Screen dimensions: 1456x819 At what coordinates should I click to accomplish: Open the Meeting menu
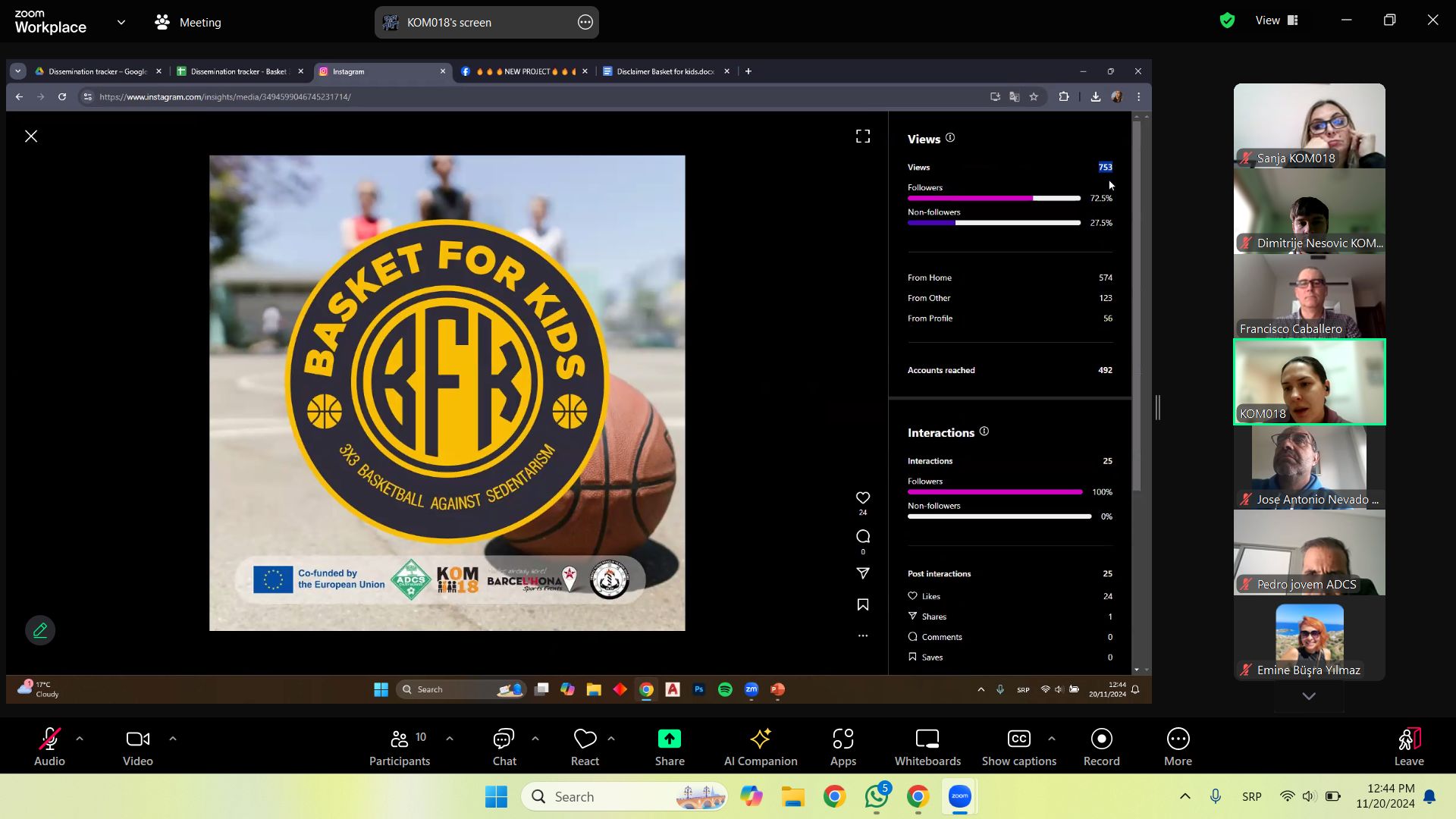pos(188,22)
